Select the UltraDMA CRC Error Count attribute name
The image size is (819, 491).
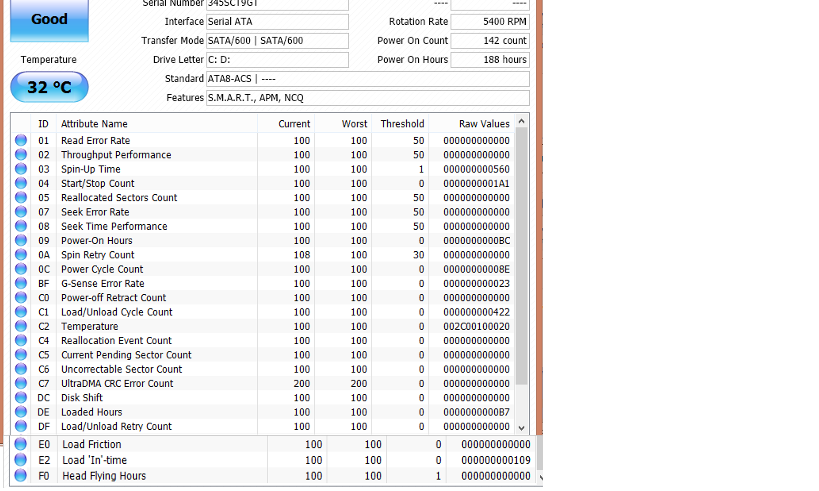coord(117,383)
